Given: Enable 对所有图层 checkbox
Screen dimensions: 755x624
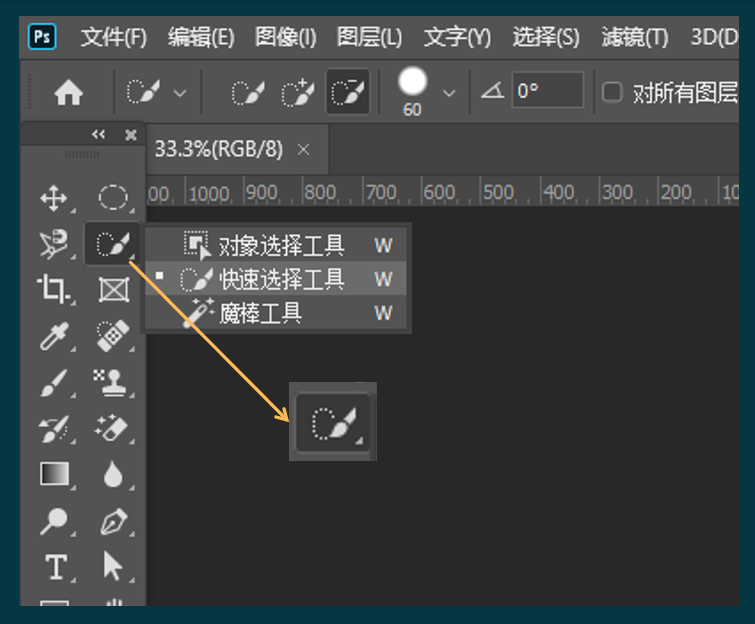Looking at the screenshot, I should tap(612, 93).
